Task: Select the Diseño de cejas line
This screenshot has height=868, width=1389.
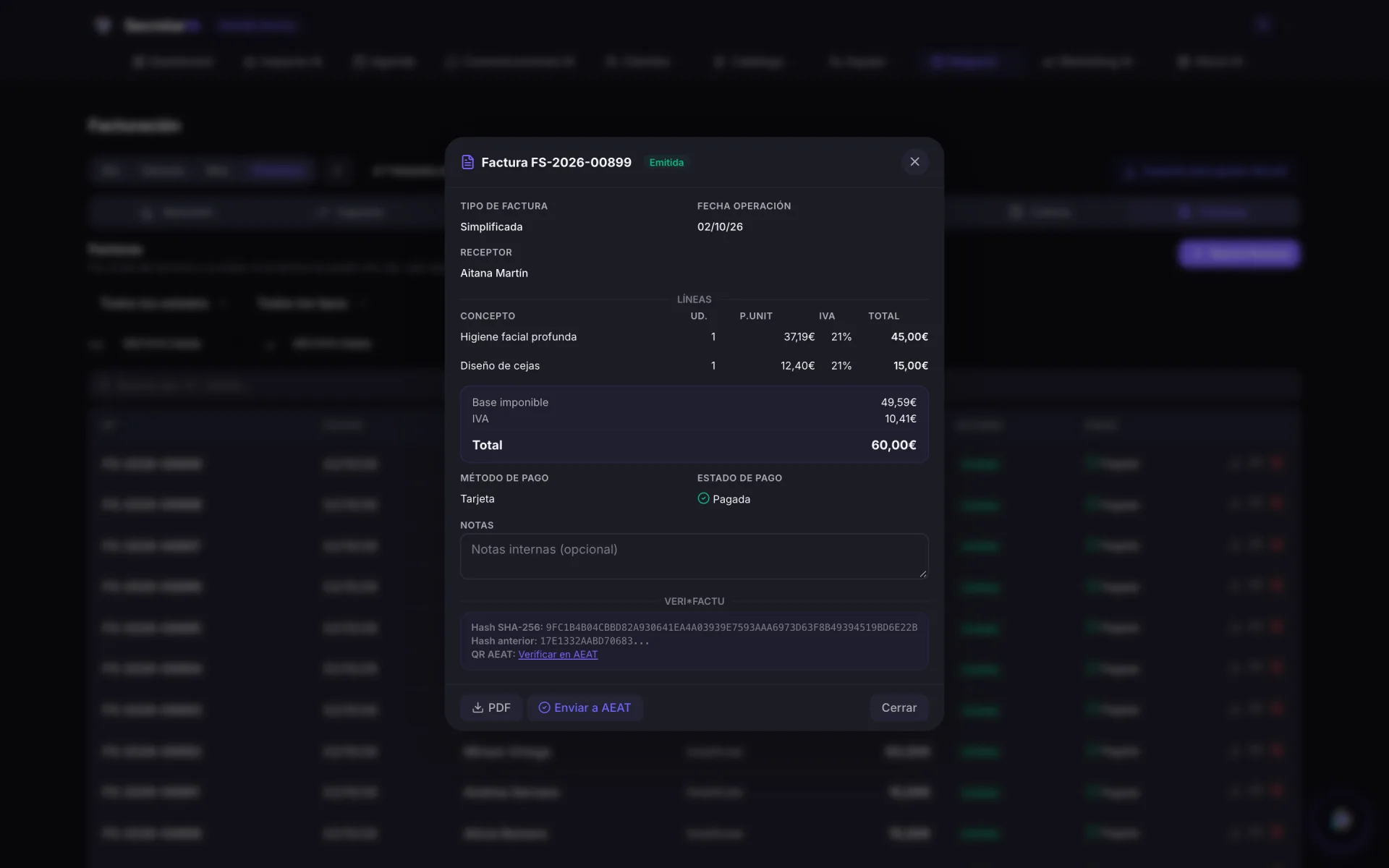Action: coord(694,366)
